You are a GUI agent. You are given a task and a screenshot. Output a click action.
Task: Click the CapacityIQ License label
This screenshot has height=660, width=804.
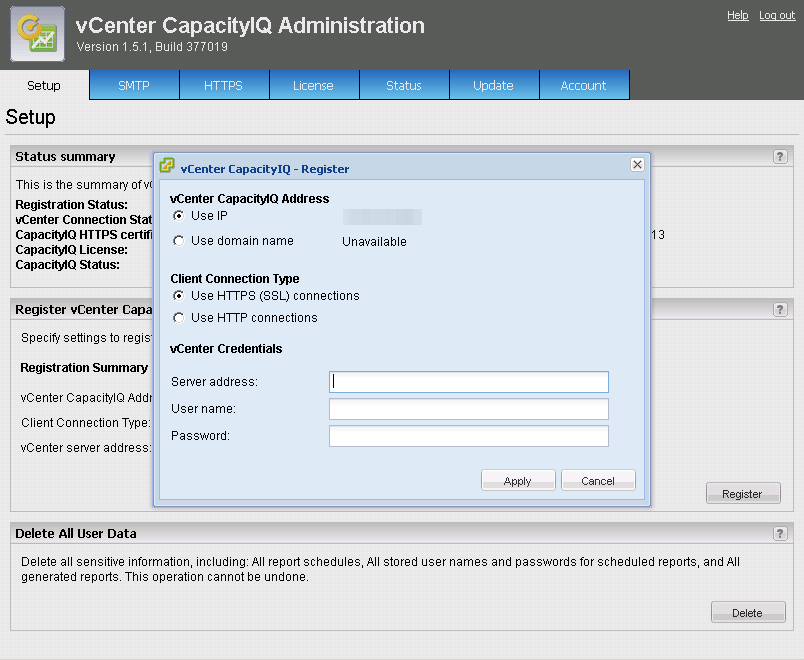[x=72, y=250]
